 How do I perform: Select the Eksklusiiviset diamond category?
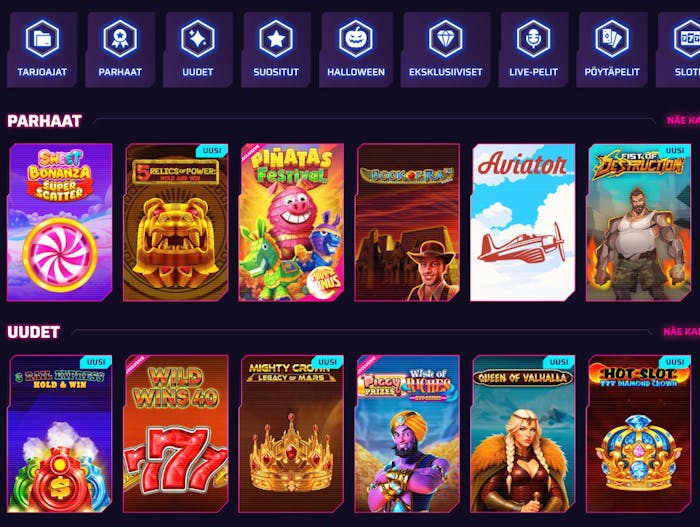[x=446, y=50]
